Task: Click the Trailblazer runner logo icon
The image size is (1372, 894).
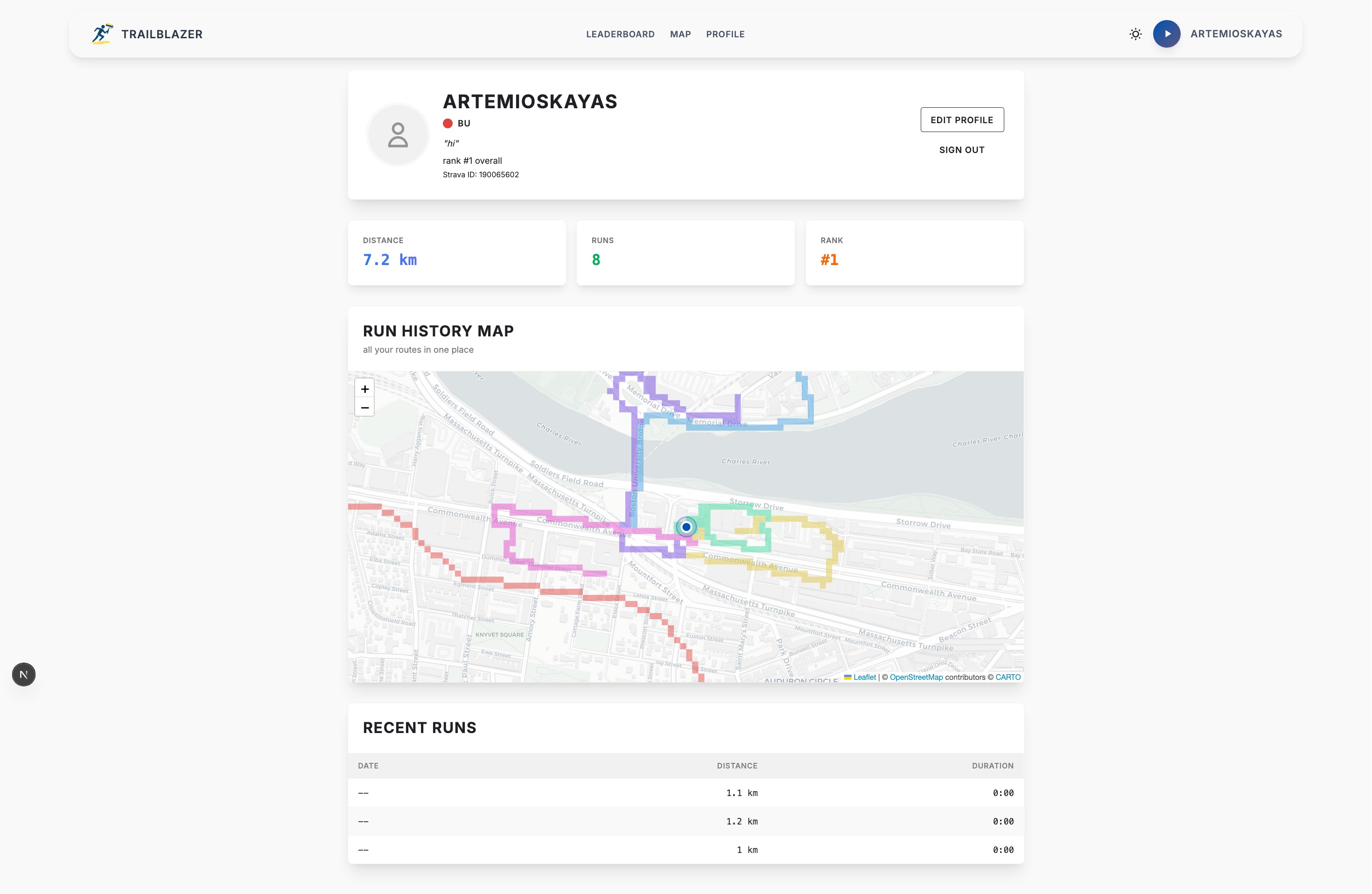Action: coord(102,34)
